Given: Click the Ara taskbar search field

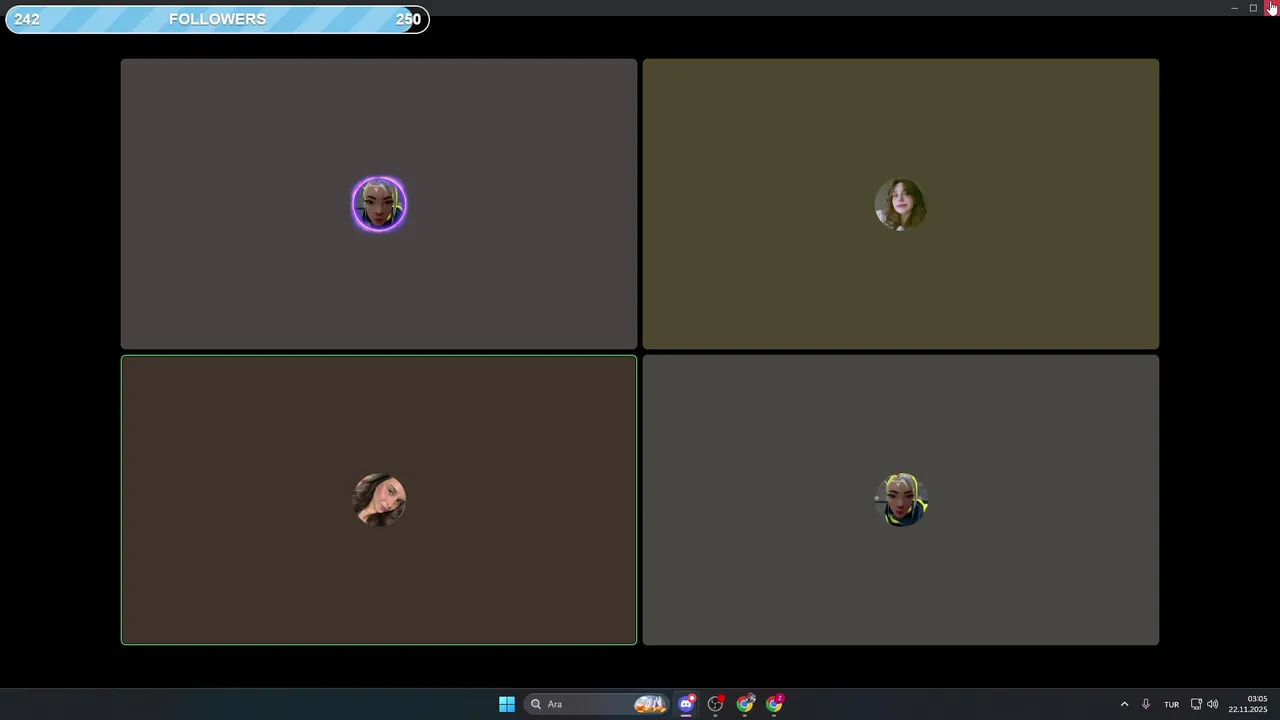Looking at the screenshot, I should pos(599,704).
